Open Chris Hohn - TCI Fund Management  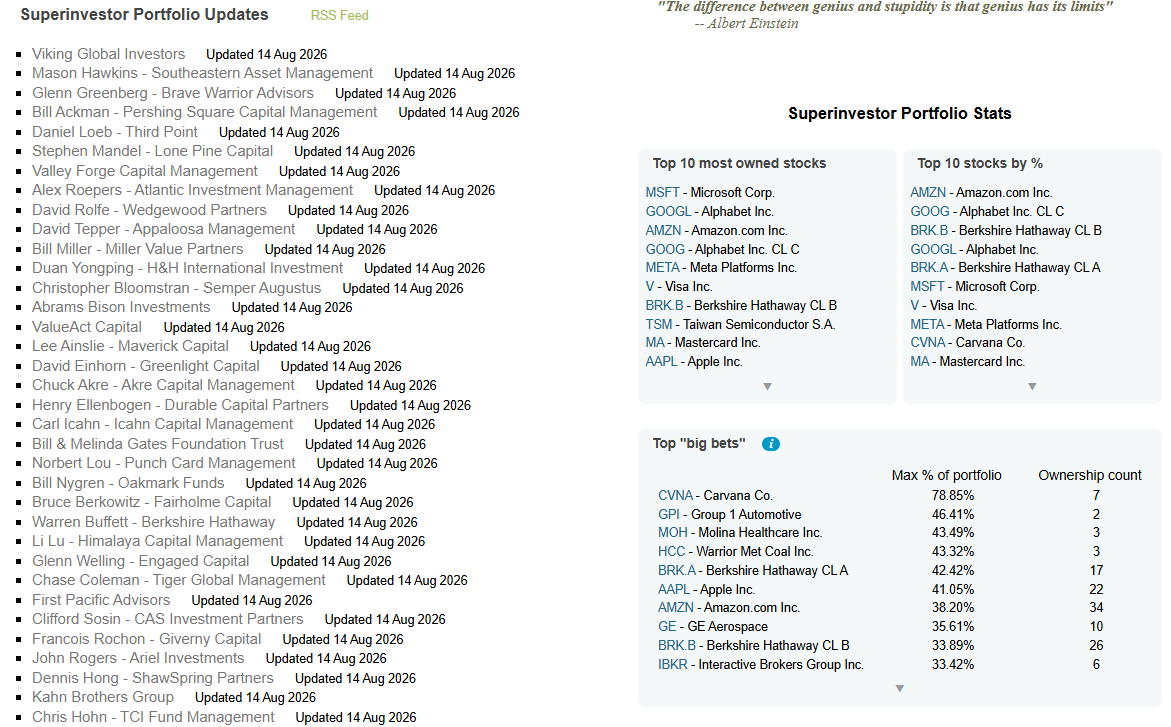153,717
